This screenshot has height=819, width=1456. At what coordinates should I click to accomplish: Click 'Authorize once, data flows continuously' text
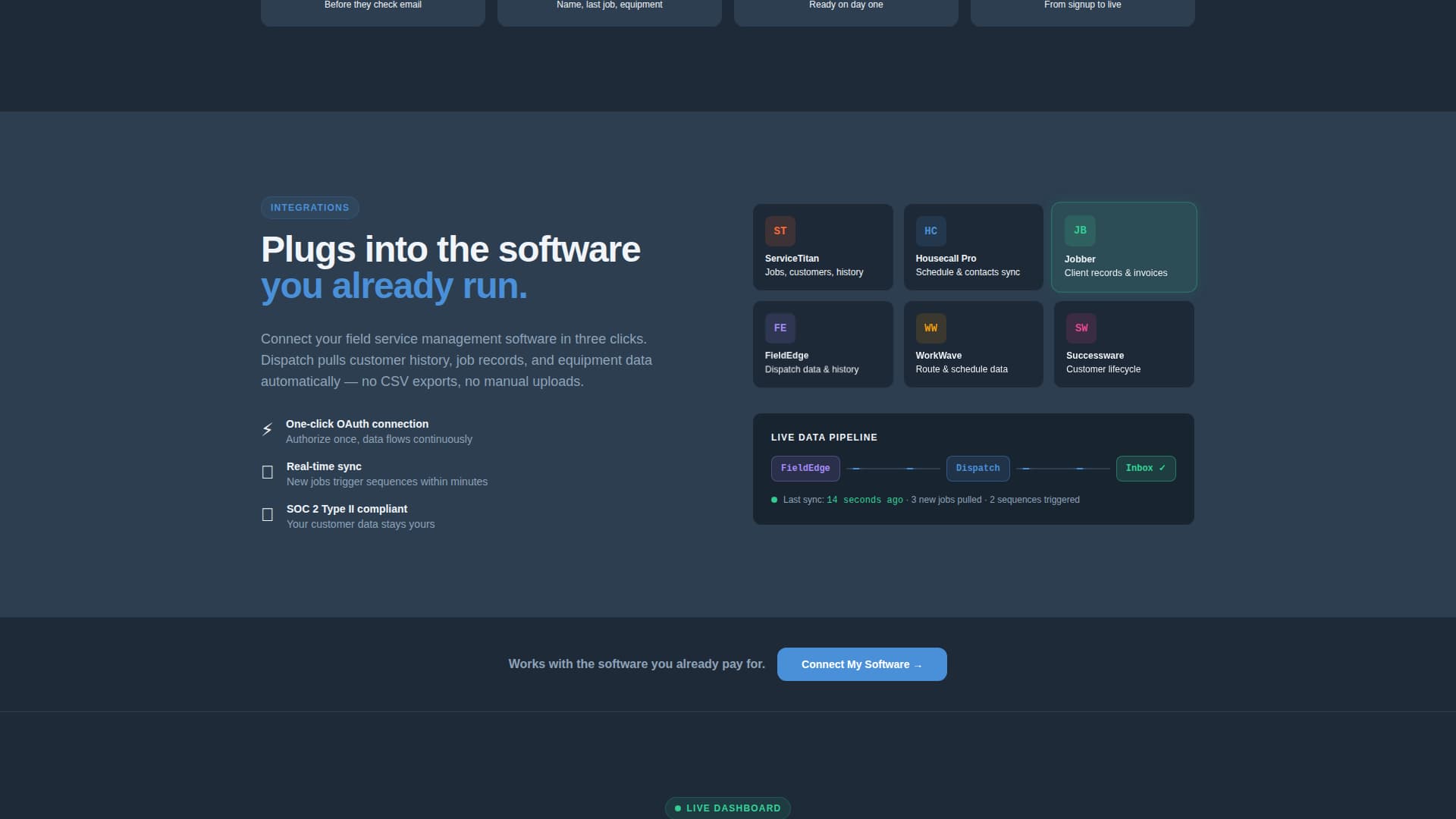click(x=379, y=439)
